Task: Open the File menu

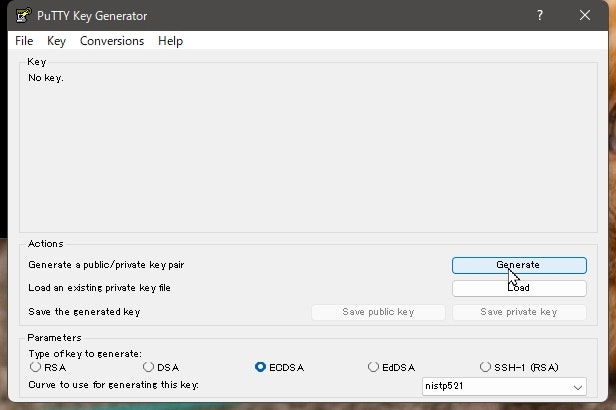Action: pos(24,41)
